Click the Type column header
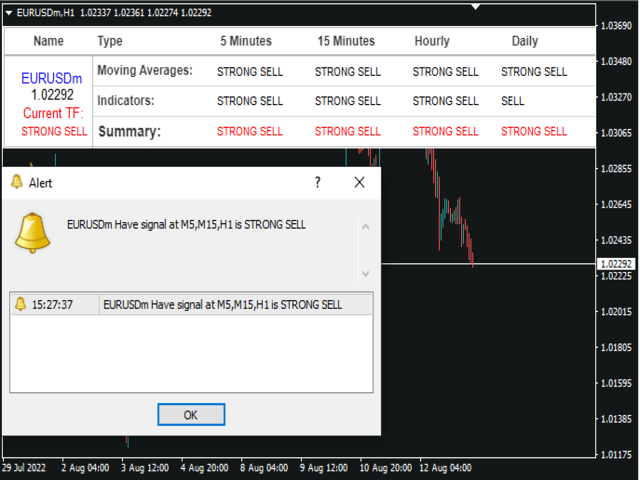The height and width of the screenshot is (480, 640). click(110, 41)
